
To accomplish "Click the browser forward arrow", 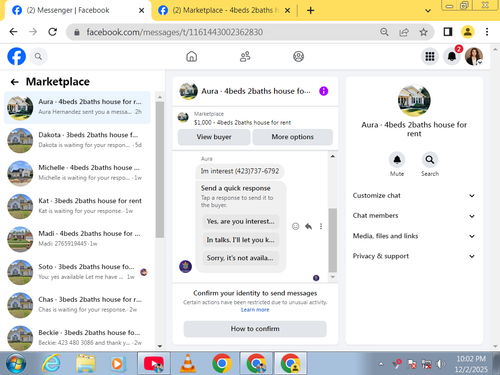I will [x=33, y=32].
